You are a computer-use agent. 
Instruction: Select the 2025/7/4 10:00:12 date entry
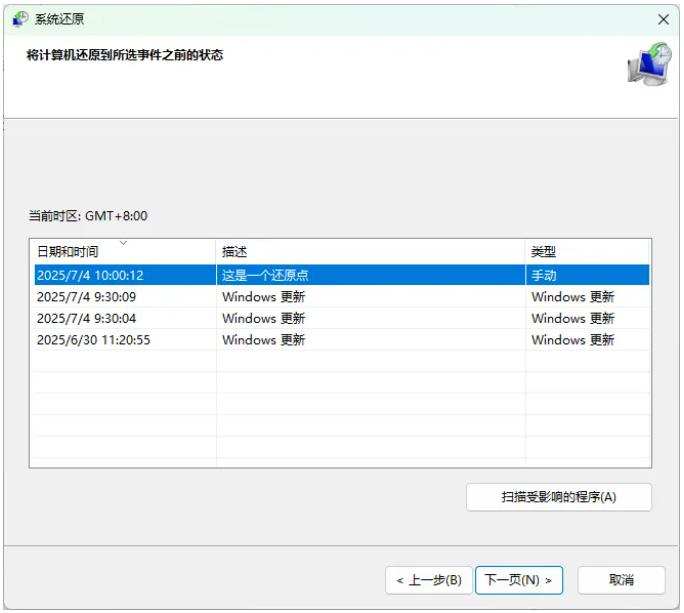pyautogui.click(x=90, y=275)
